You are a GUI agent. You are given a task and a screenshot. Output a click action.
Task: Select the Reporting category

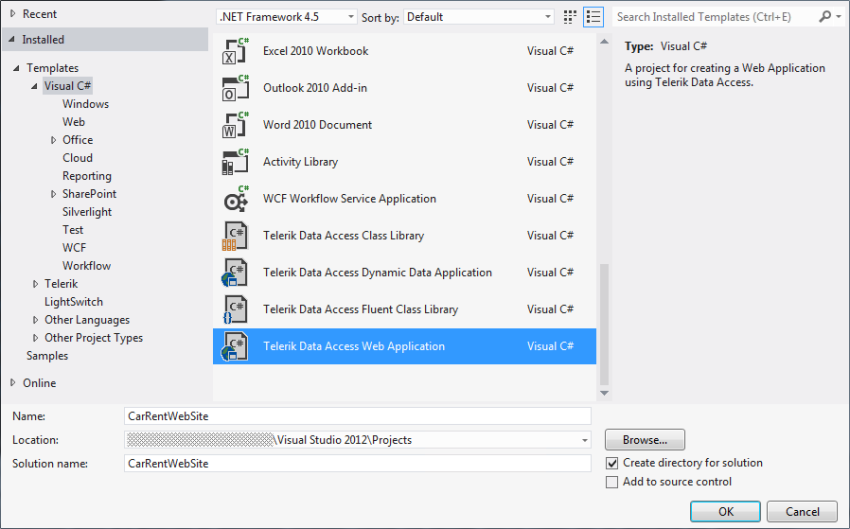click(x=87, y=176)
